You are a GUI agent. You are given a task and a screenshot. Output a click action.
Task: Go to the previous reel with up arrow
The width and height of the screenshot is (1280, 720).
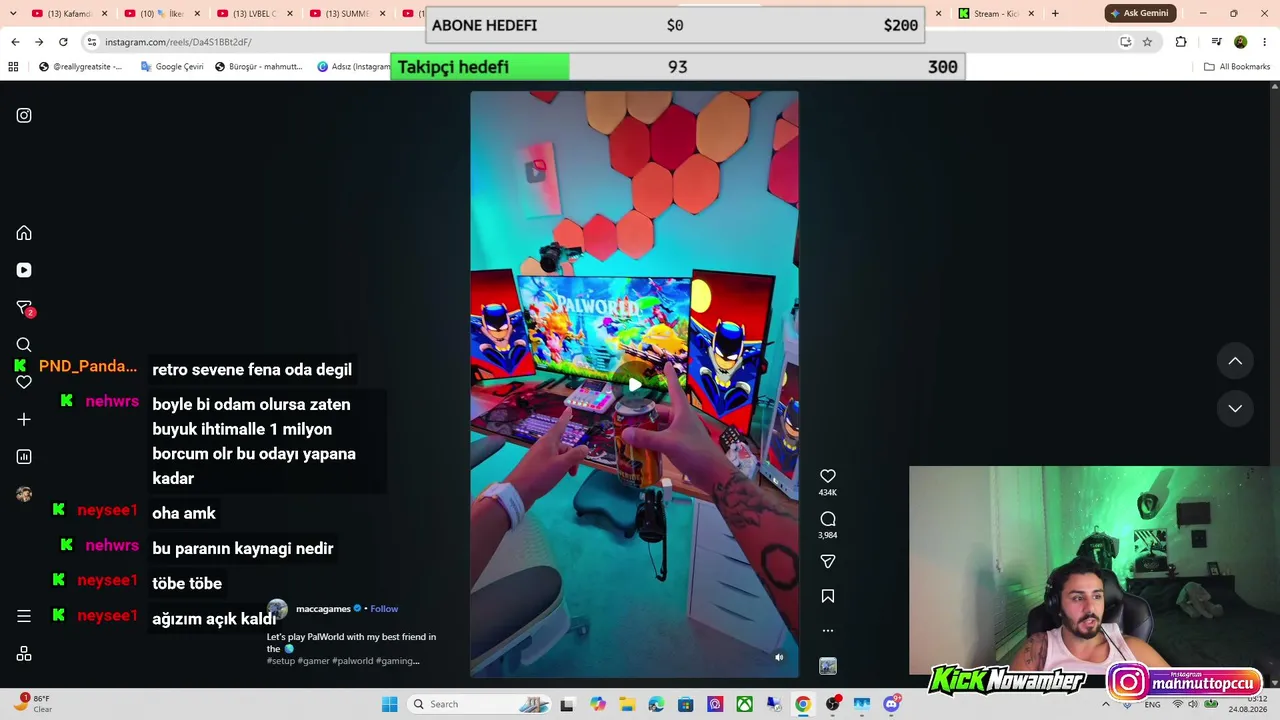[1235, 361]
